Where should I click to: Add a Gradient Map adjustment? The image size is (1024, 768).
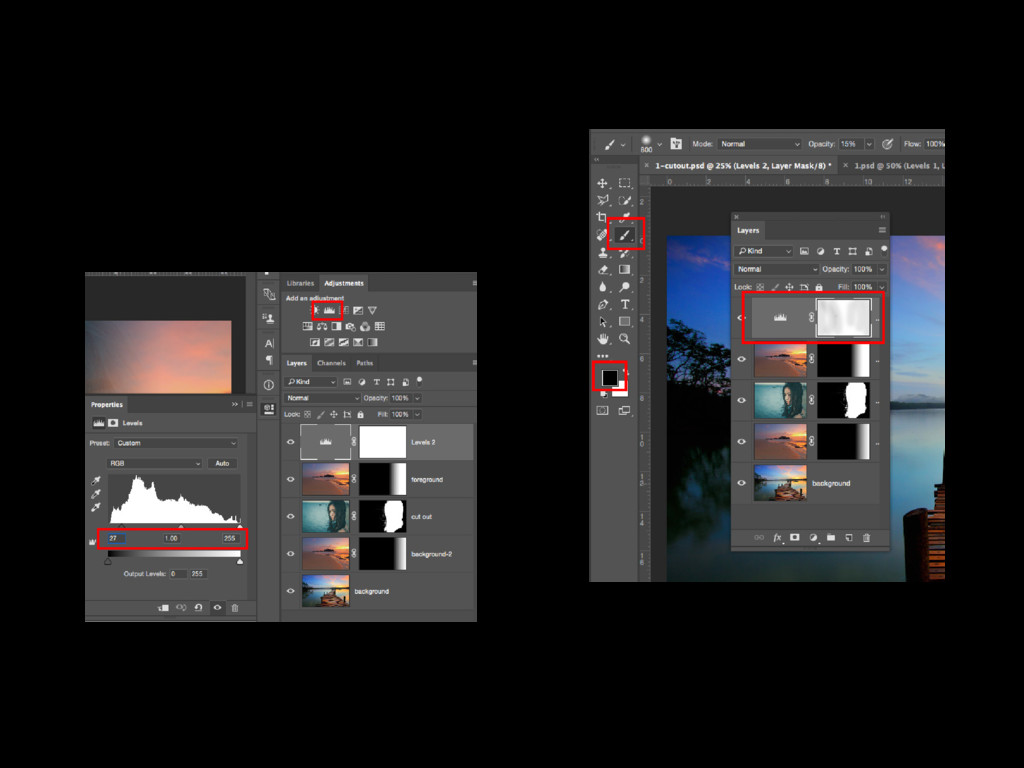tap(372, 342)
